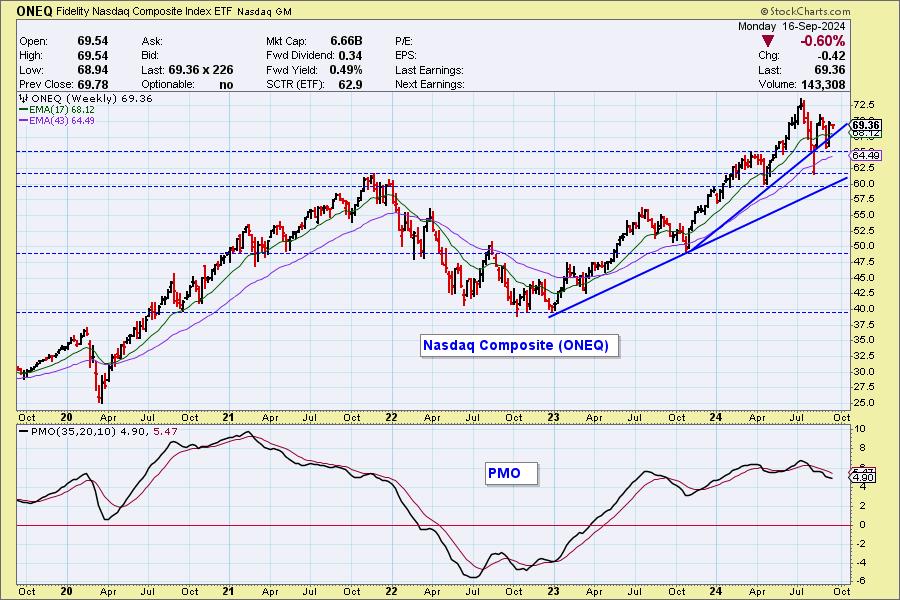Click the Open price value 69.54

[x=93, y=41]
